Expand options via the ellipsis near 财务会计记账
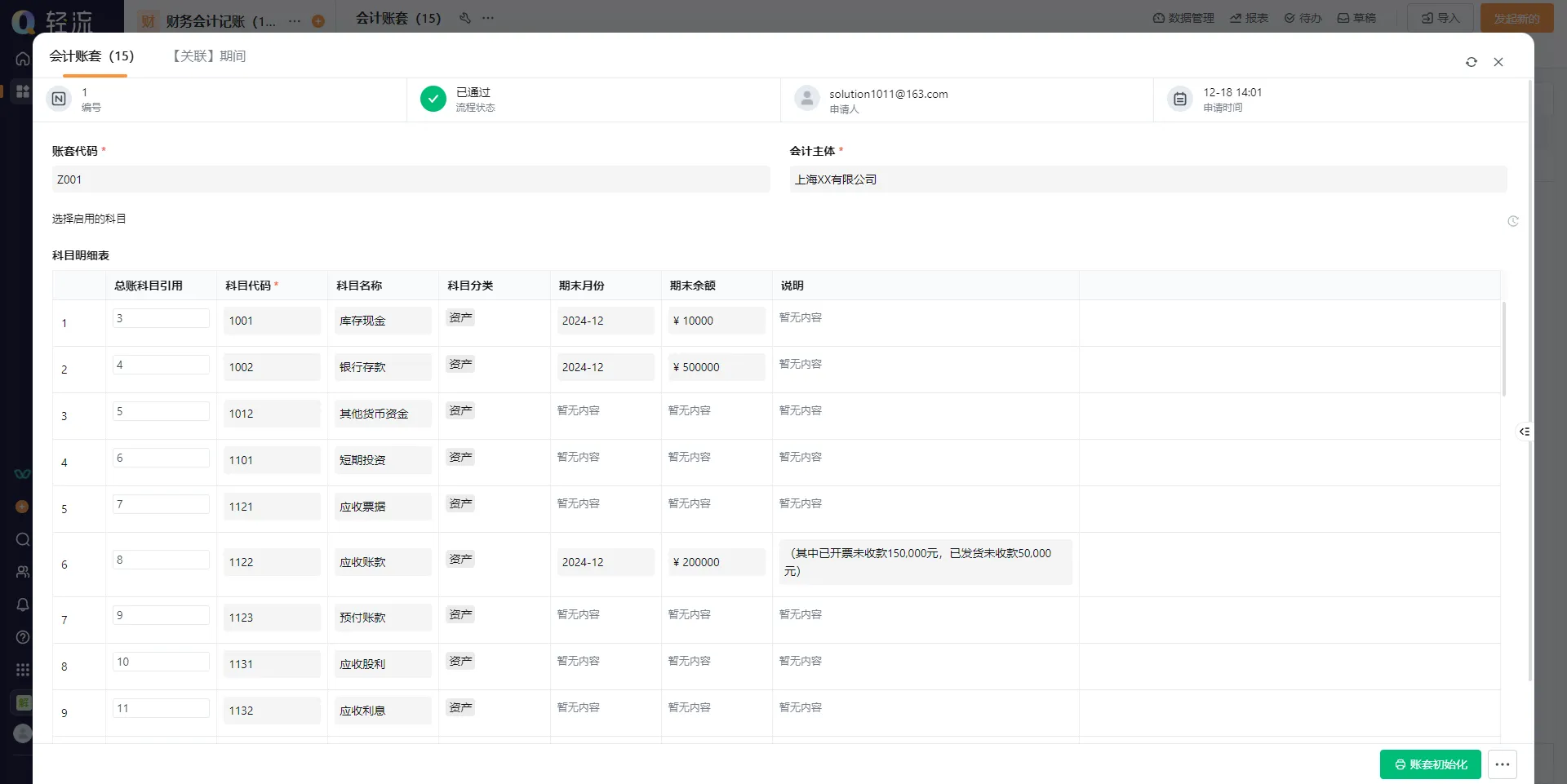1567x784 pixels. coord(294,21)
